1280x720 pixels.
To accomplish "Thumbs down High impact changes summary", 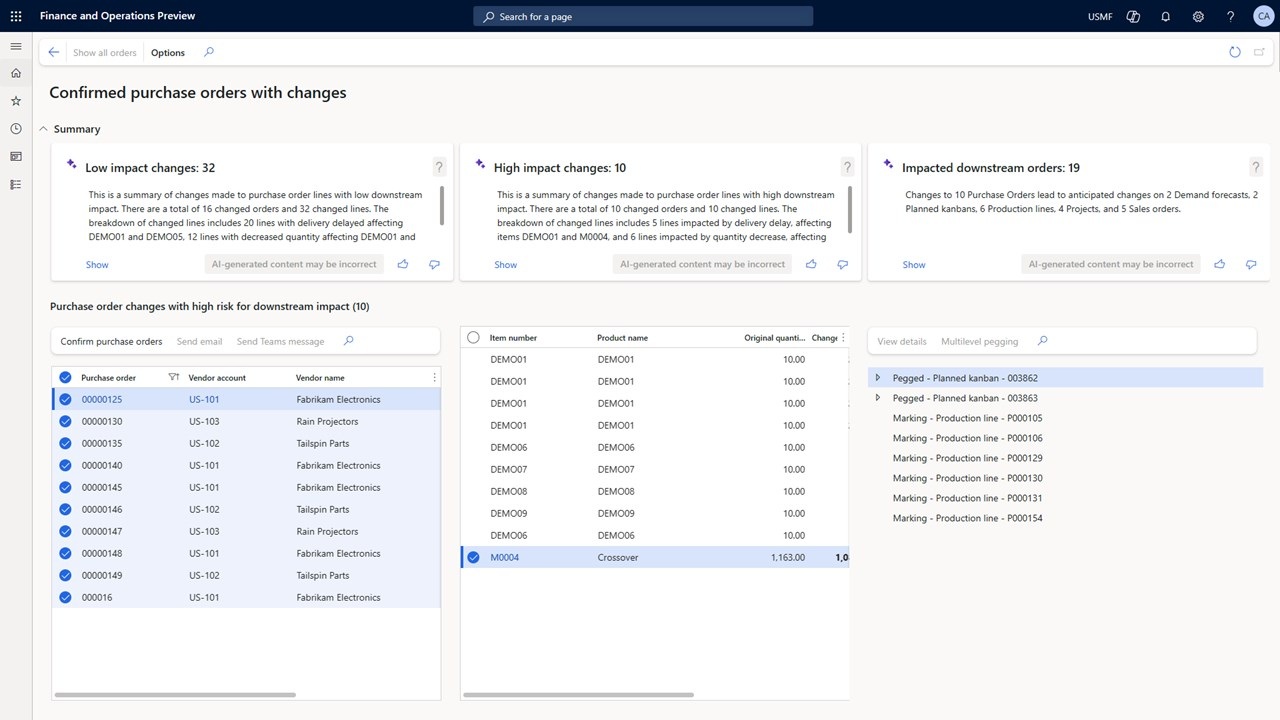I will click(x=843, y=265).
